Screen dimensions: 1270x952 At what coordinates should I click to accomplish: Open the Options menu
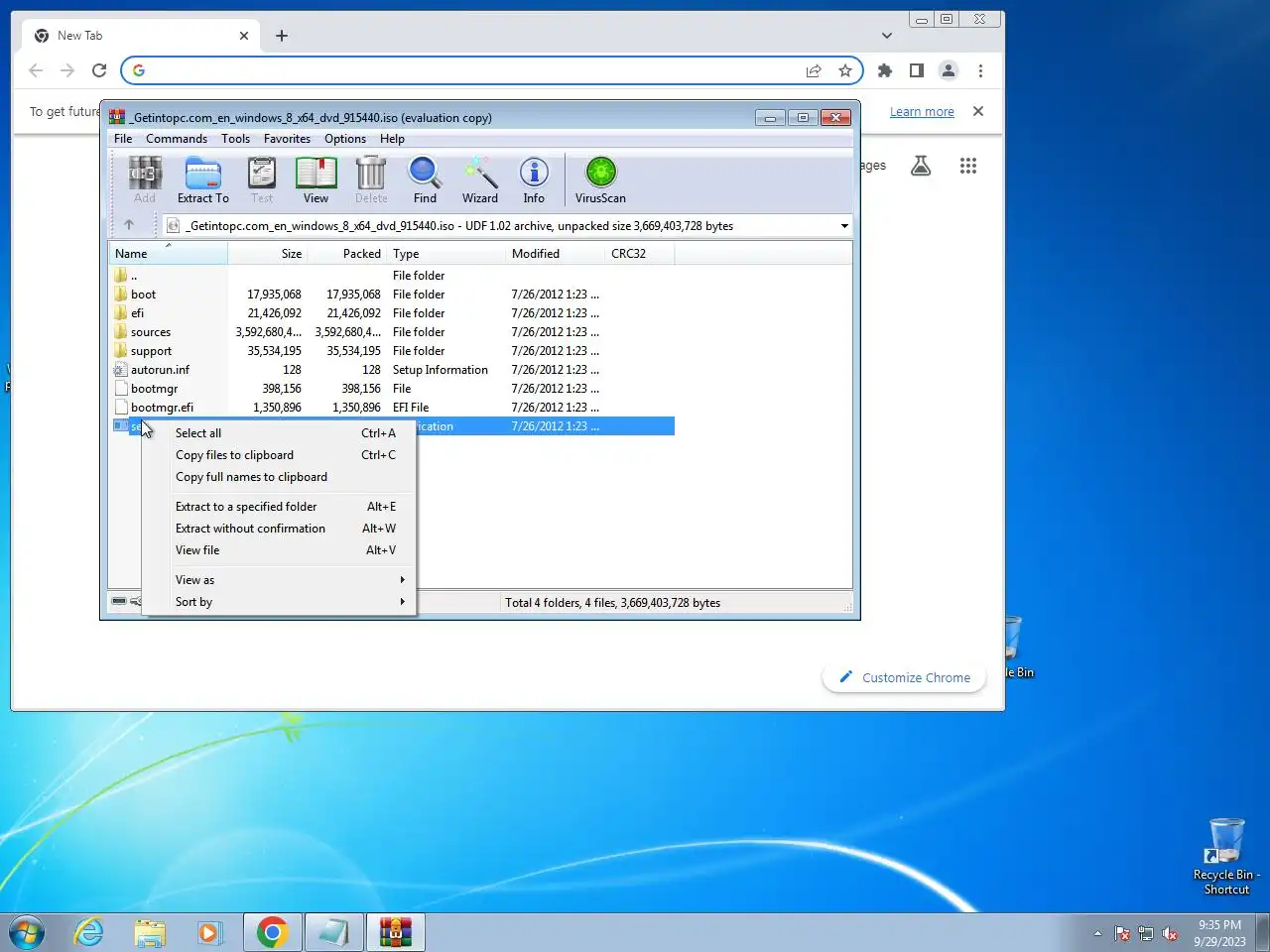[x=345, y=139]
